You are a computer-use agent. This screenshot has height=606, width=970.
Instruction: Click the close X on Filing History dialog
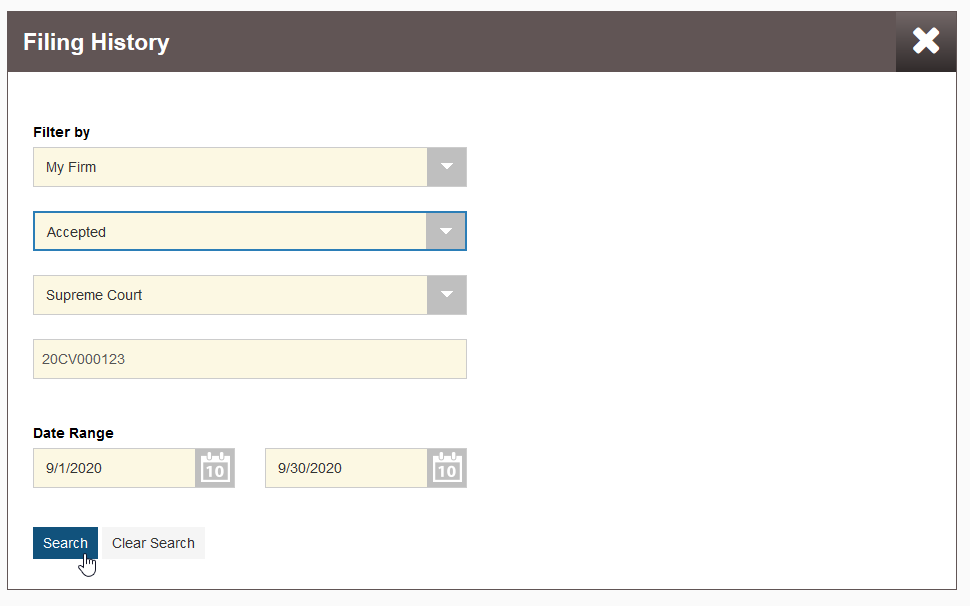tap(925, 41)
